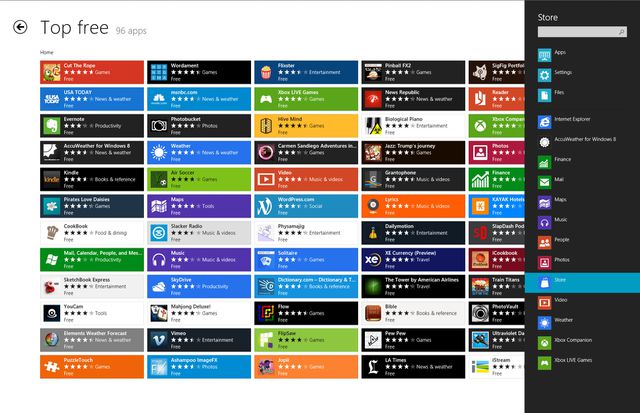Open the iStream app tile
Viewport: 640px width, 413px height.
pos(496,367)
